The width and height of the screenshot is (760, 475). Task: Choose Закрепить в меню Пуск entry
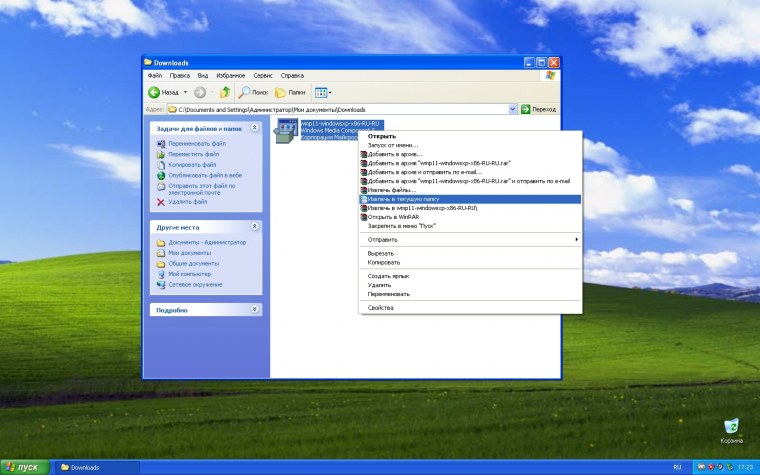pyautogui.click(x=470, y=226)
